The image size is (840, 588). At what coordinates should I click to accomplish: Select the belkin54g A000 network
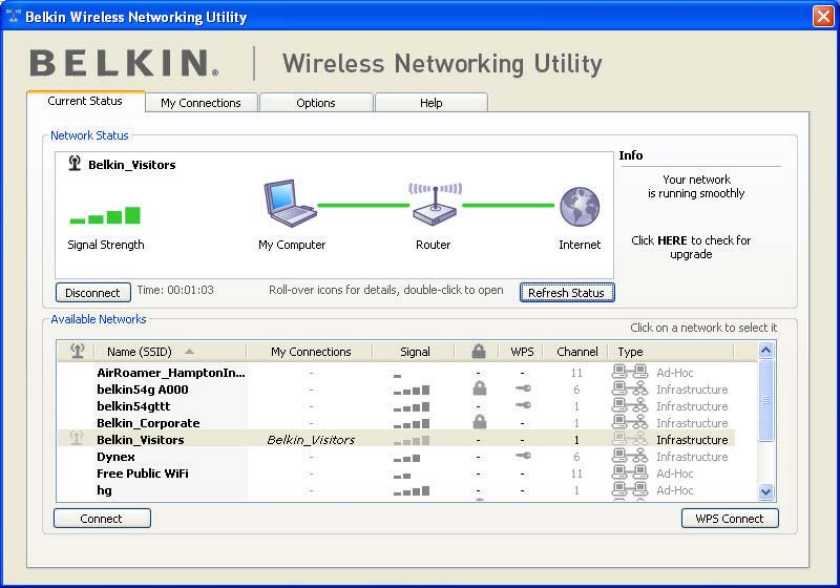142,389
